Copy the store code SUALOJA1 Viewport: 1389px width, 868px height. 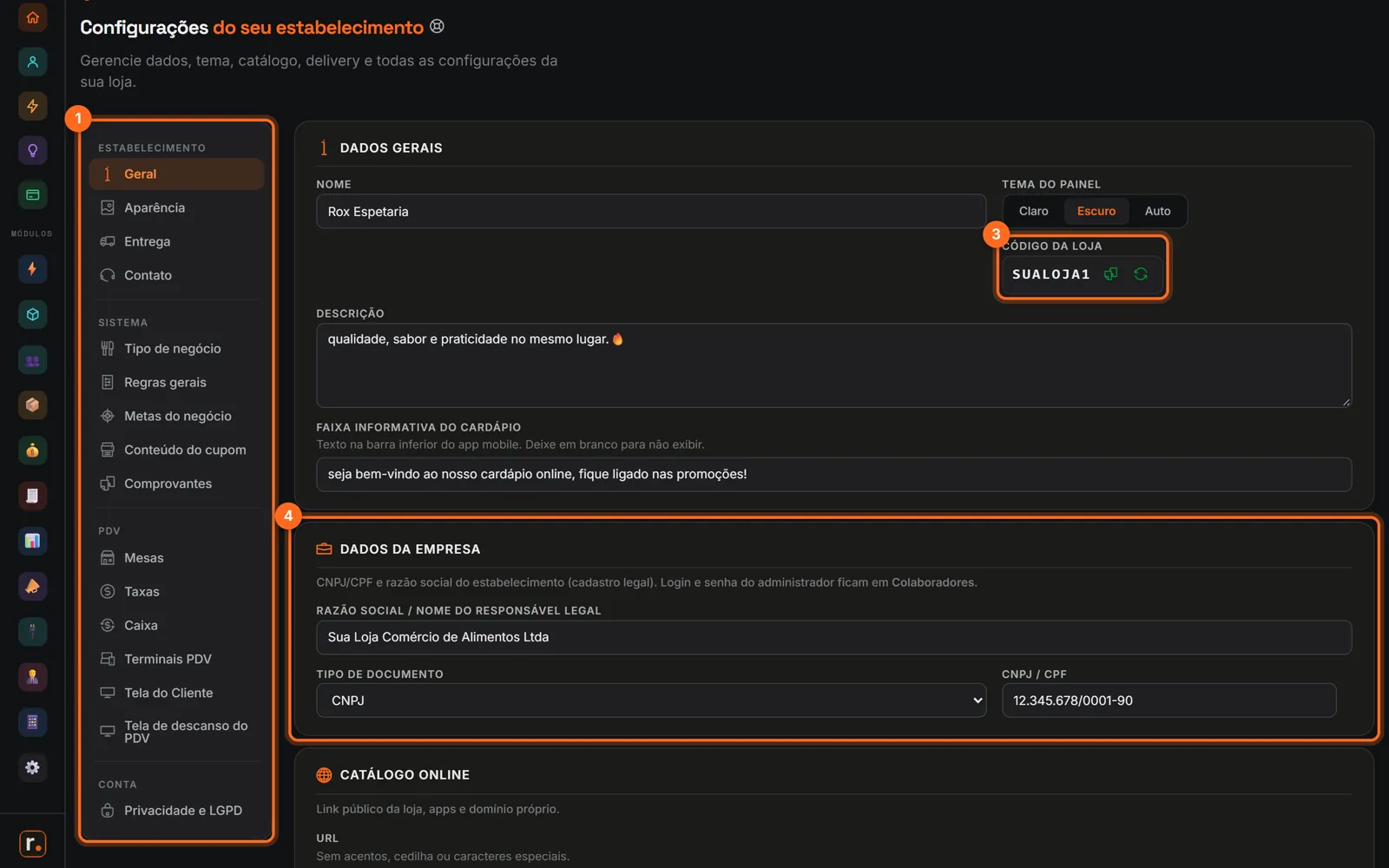pyautogui.click(x=1110, y=274)
